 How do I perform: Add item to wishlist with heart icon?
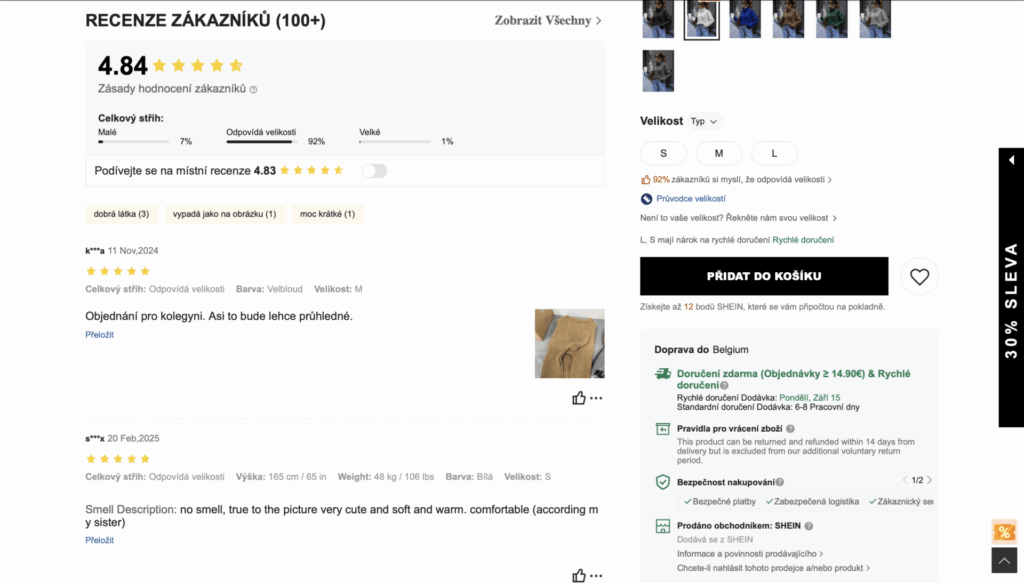tap(919, 276)
